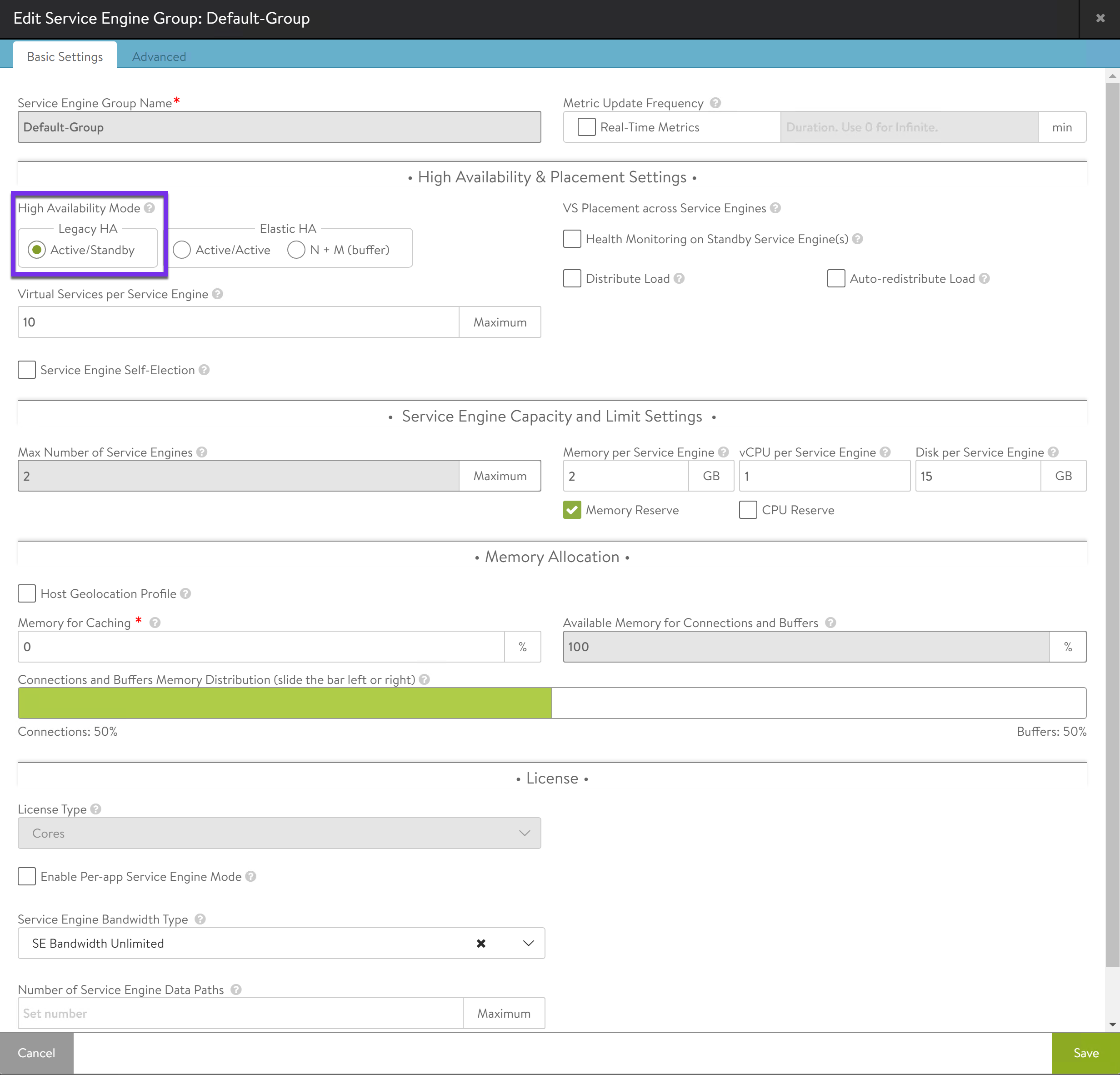Select the Active/Active radio button
The image size is (1120, 1075).
(182, 250)
